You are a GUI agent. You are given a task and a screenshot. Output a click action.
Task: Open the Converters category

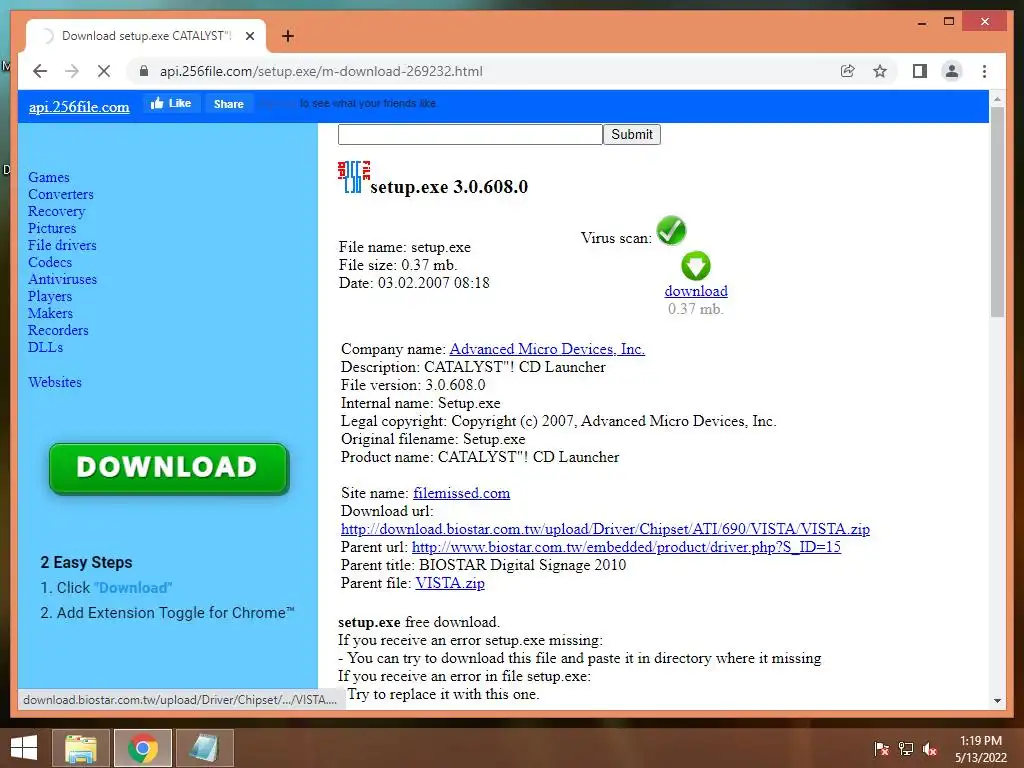61,194
